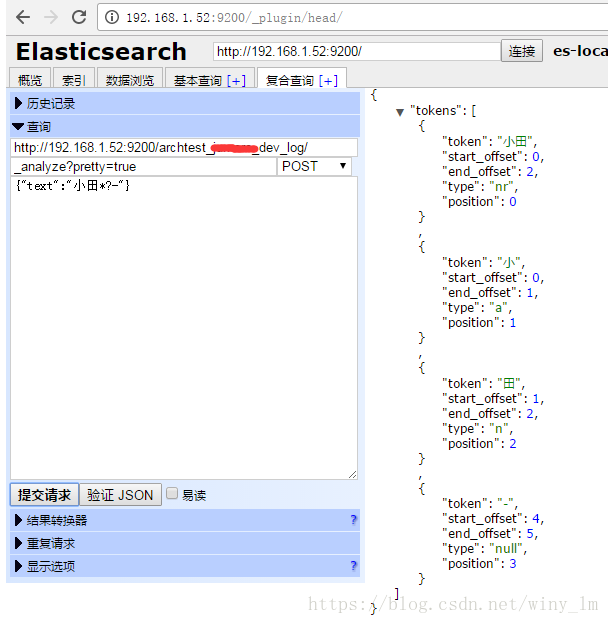Click the 验证 JSON validate button
The image size is (609, 624).
tap(120, 495)
